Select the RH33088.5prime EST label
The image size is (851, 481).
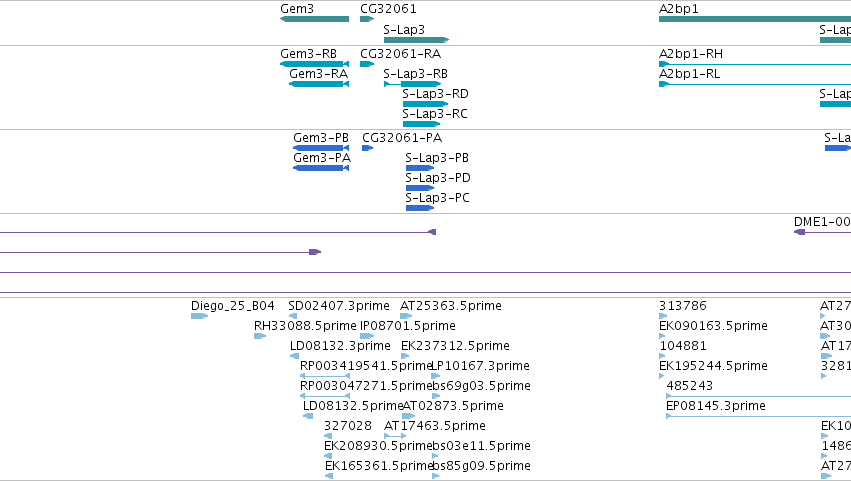pos(305,326)
